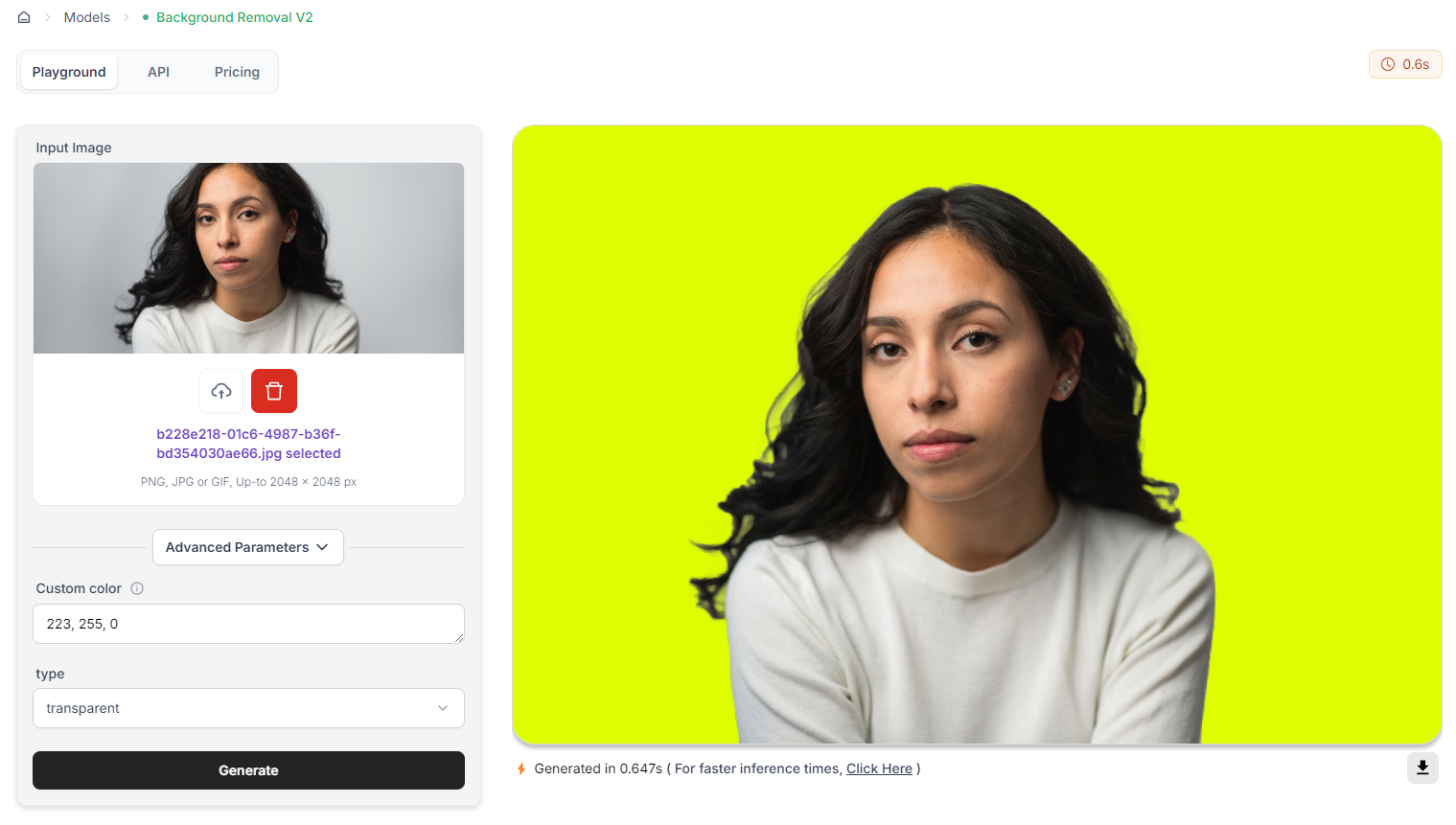Click the lightning bolt icon near Generated text
Image resolution: width=1456 pixels, height=825 pixels.
[x=521, y=768]
